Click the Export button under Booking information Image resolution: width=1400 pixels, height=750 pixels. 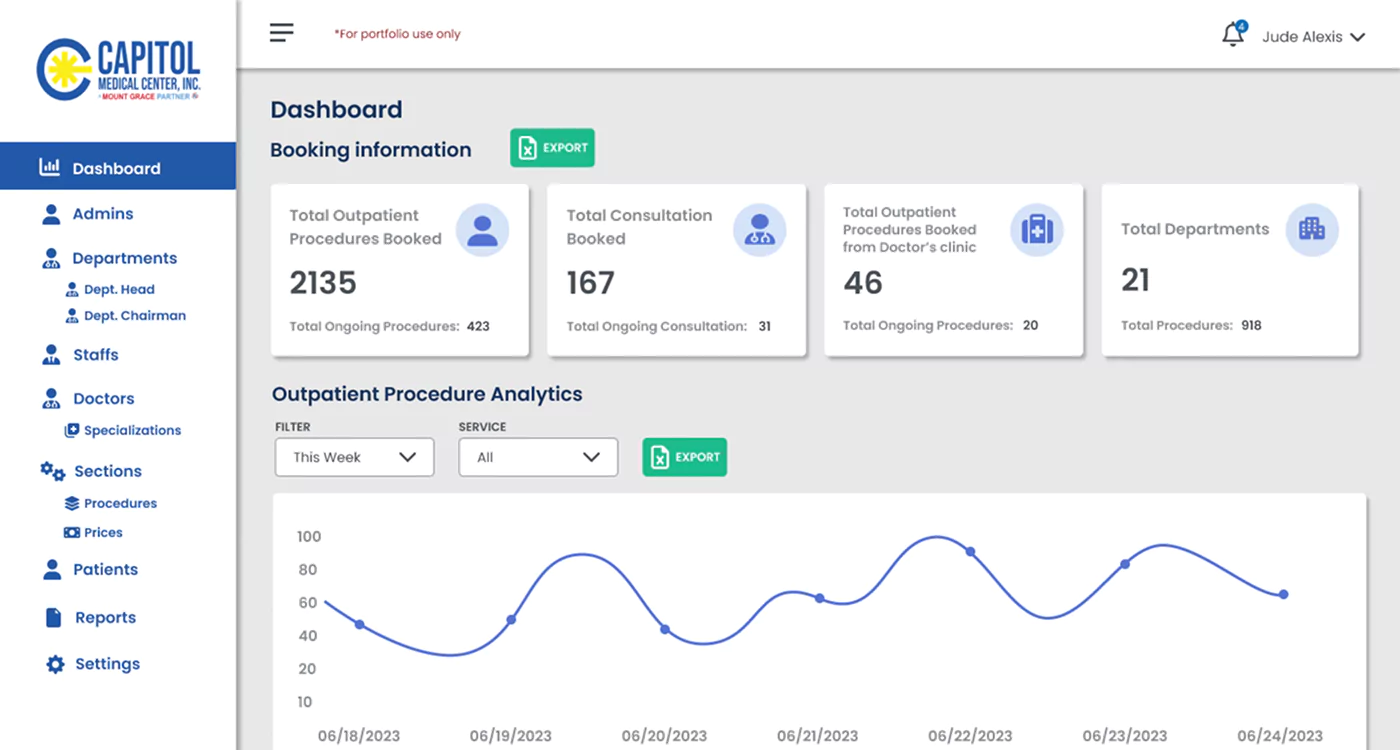[552, 147]
